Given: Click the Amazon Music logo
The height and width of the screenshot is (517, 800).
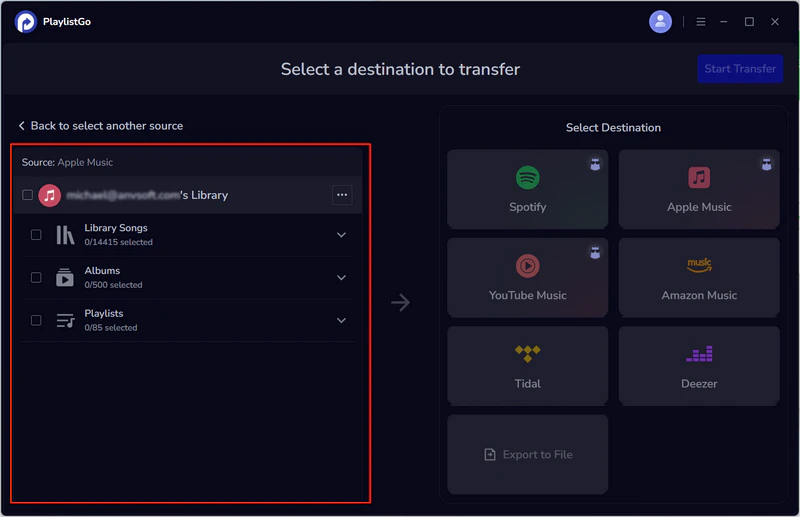Looking at the screenshot, I should tap(699, 265).
